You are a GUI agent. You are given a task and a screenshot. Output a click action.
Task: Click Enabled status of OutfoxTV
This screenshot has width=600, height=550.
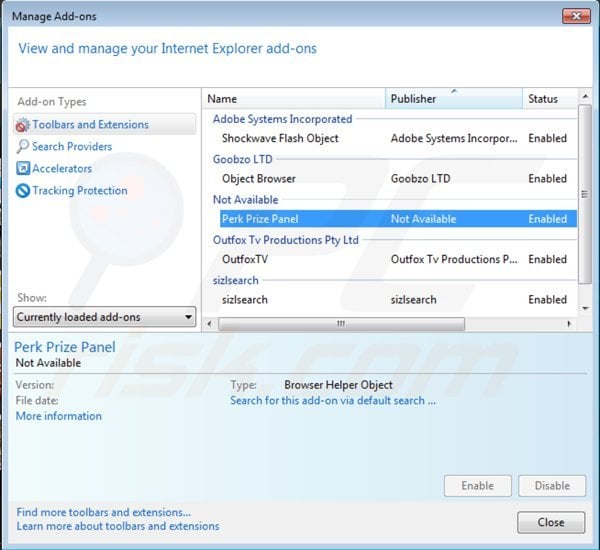[548, 259]
